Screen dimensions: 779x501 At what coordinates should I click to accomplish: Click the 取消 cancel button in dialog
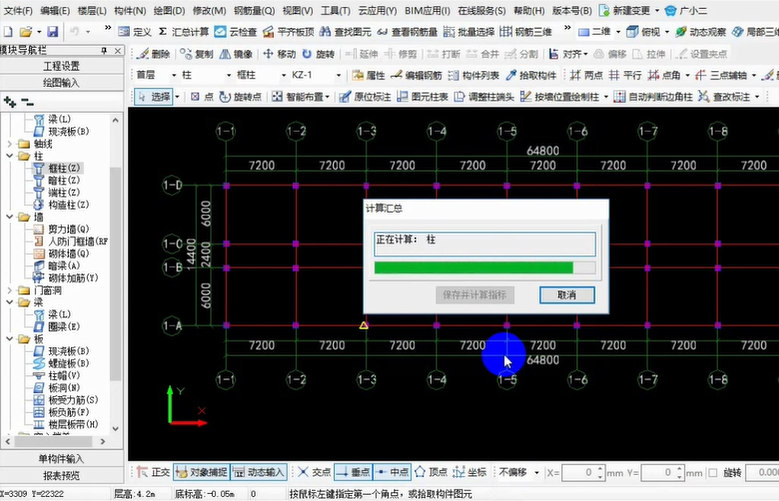pos(566,295)
